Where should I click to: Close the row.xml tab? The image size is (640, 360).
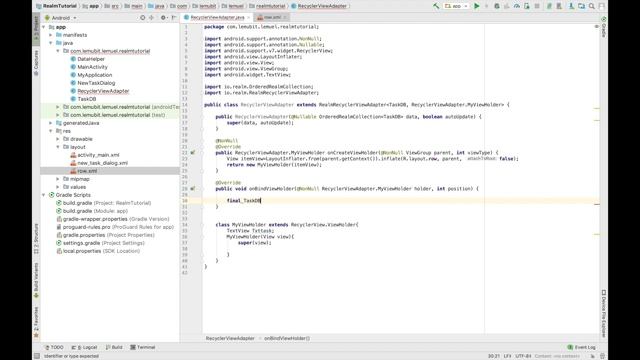coord(285,18)
